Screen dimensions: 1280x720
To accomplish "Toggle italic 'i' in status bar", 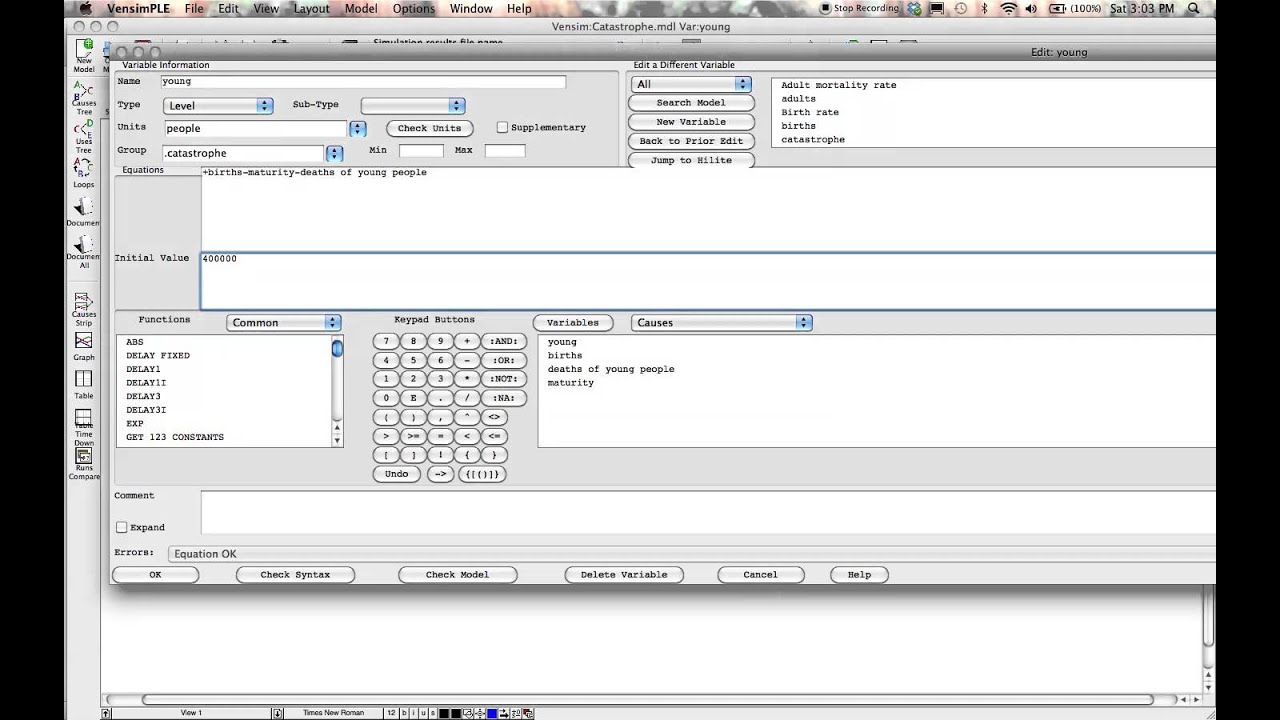I will [x=414, y=713].
